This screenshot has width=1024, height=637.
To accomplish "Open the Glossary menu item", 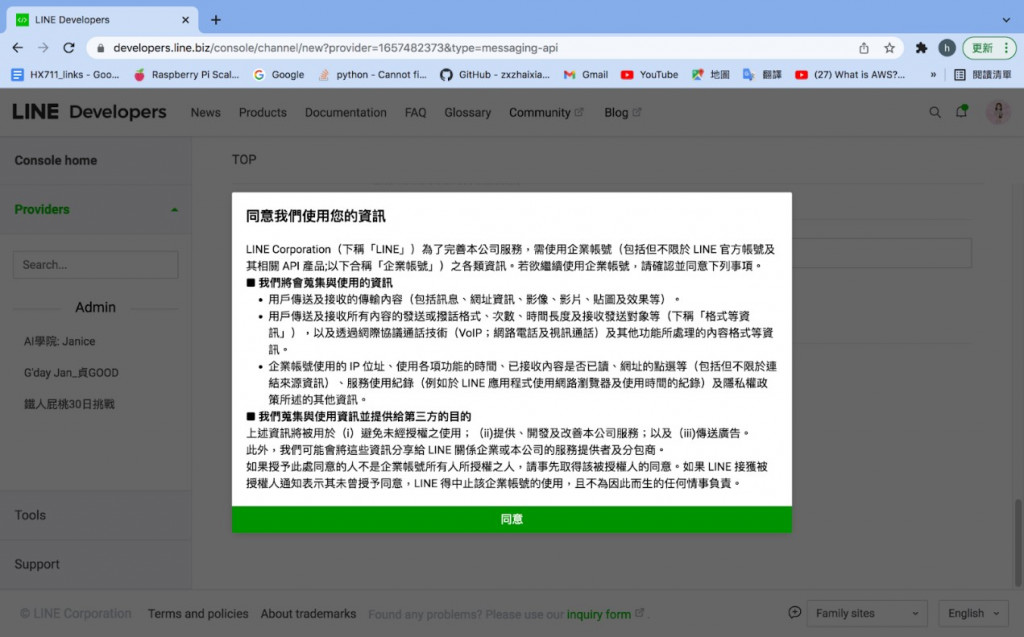I will click(468, 112).
